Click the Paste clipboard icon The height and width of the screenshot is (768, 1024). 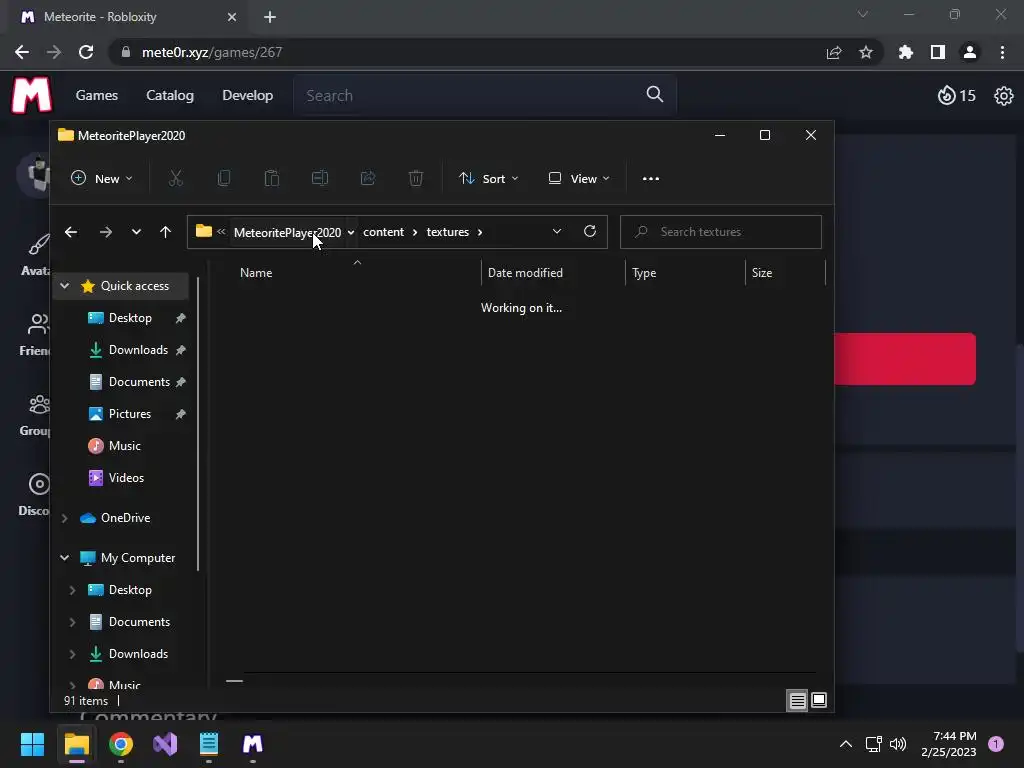tap(272, 178)
